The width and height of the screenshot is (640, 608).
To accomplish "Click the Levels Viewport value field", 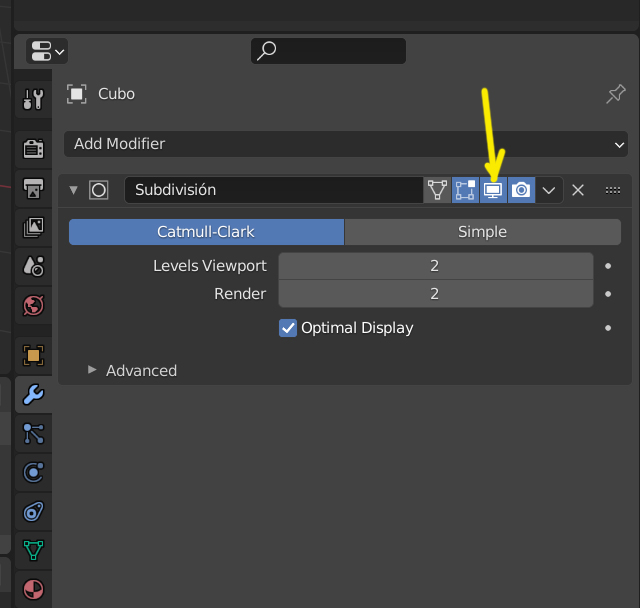I will [x=435, y=266].
